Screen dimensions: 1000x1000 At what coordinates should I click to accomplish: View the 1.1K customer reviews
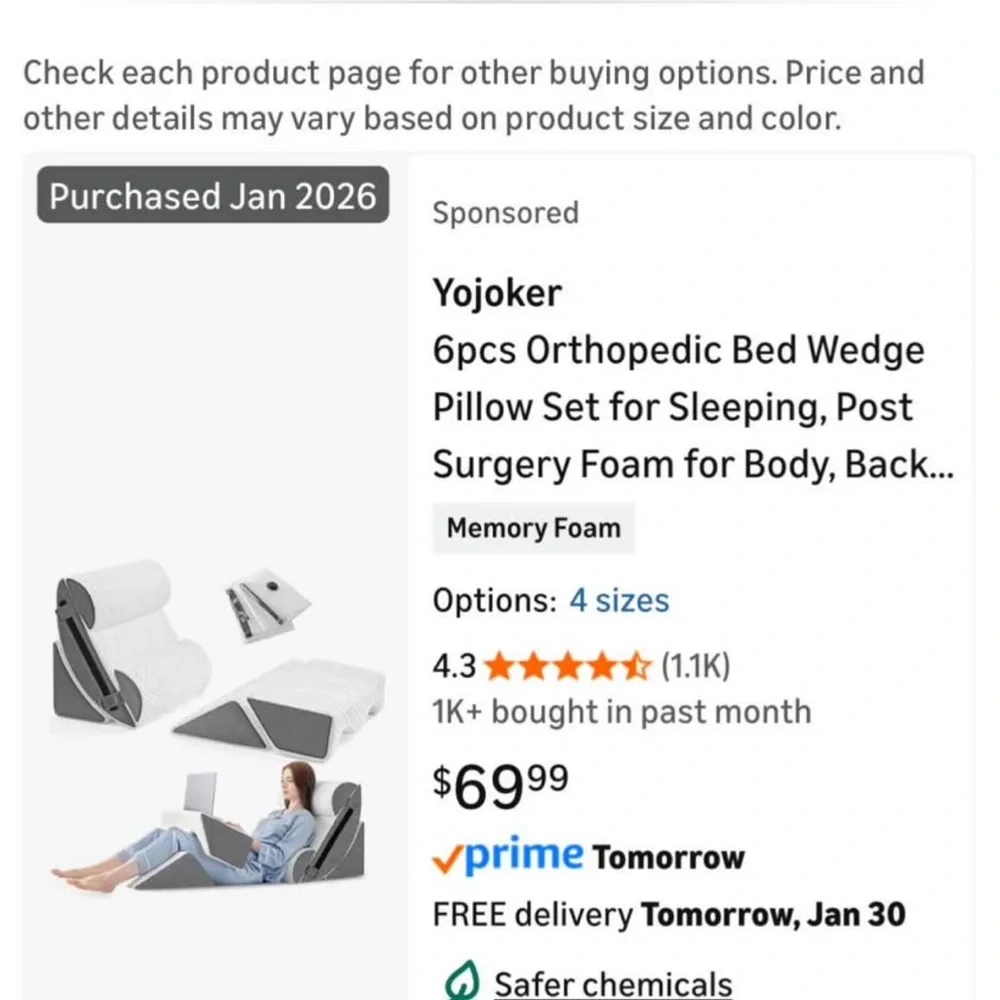coord(695,665)
